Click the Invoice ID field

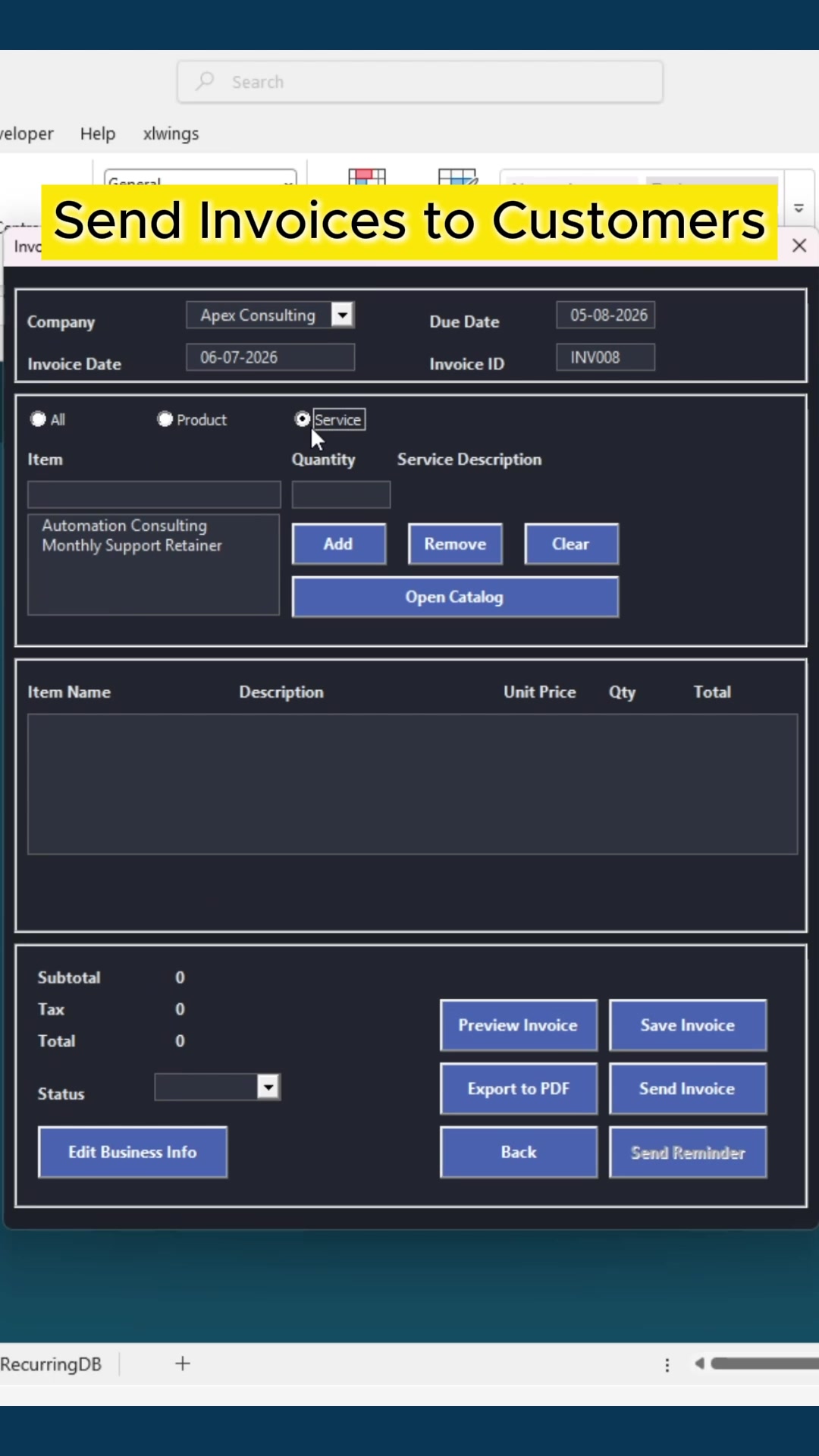606,357
